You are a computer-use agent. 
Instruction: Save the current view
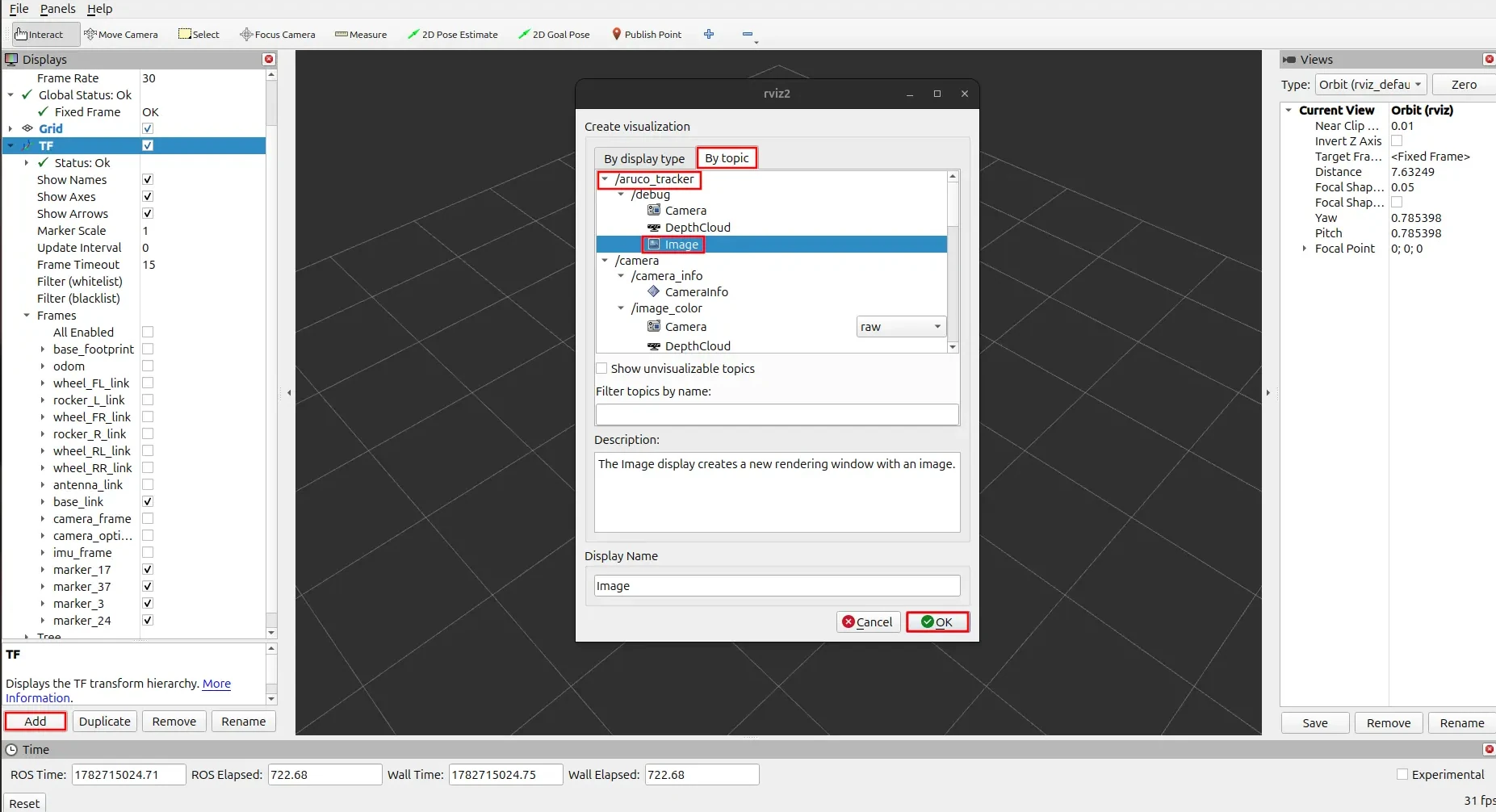(1315, 722)
